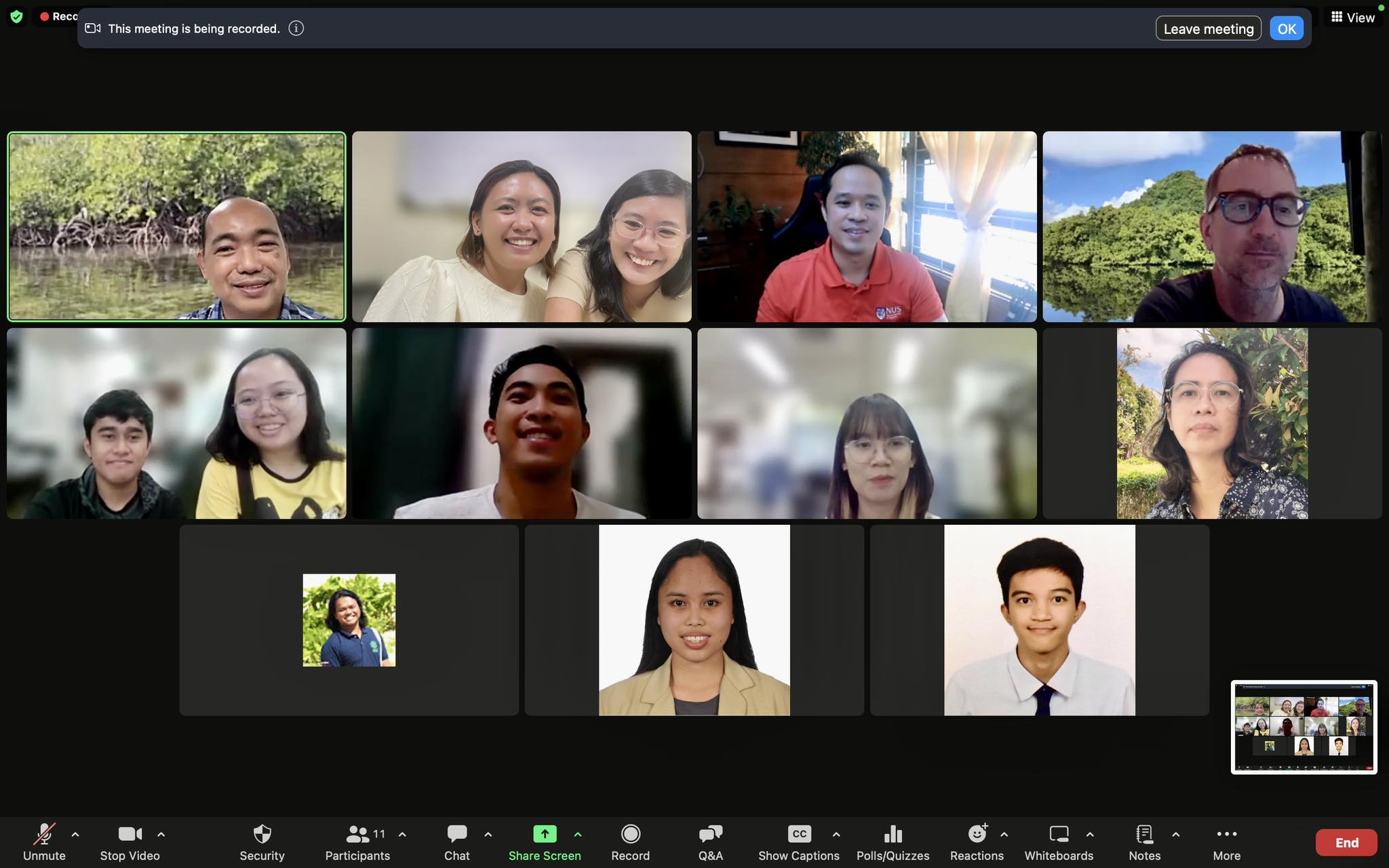Open the Notes icon
This screenshot has height=868, width=1389.
[x=1144, y=834]
